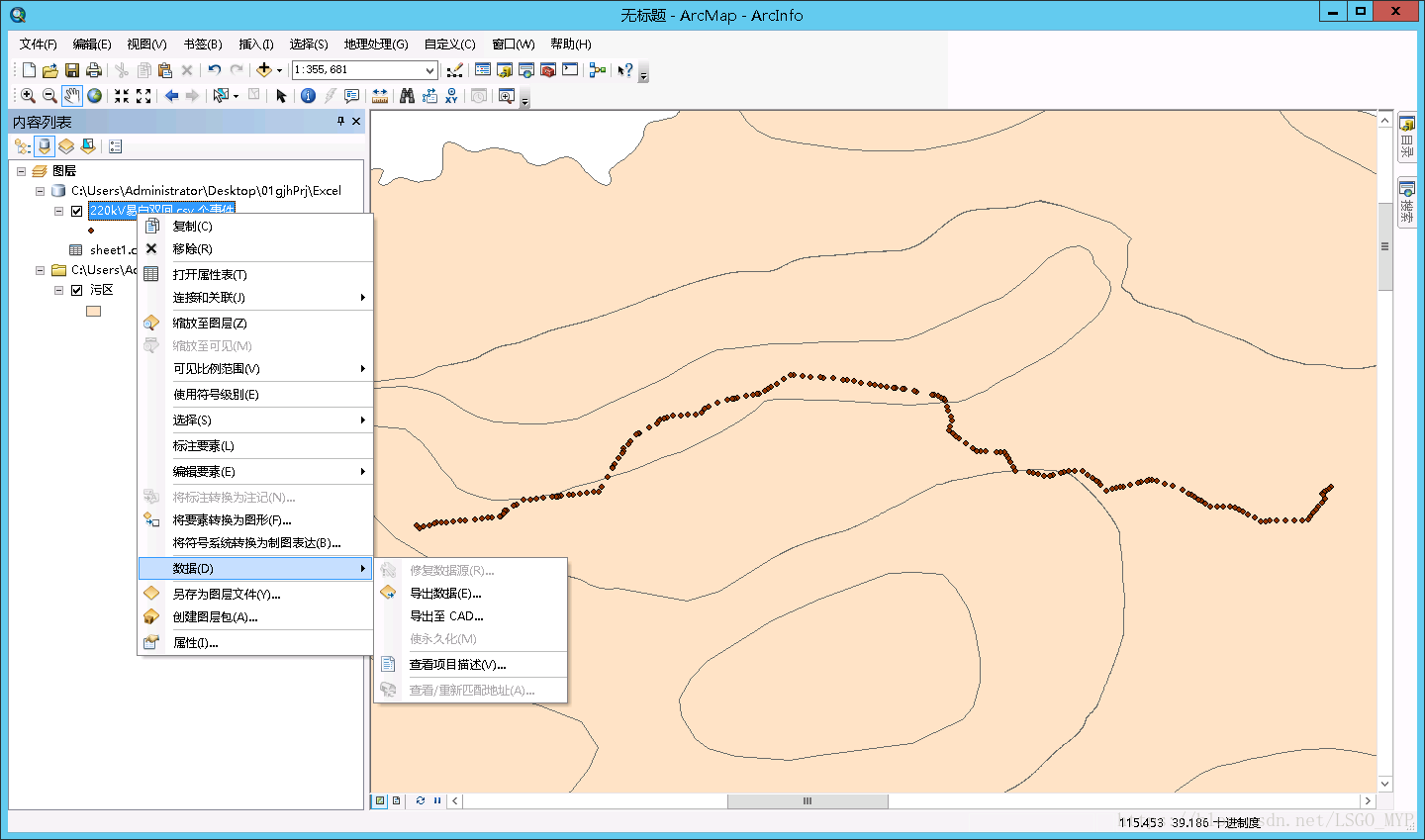Open the ArcToolbox window

548,70
